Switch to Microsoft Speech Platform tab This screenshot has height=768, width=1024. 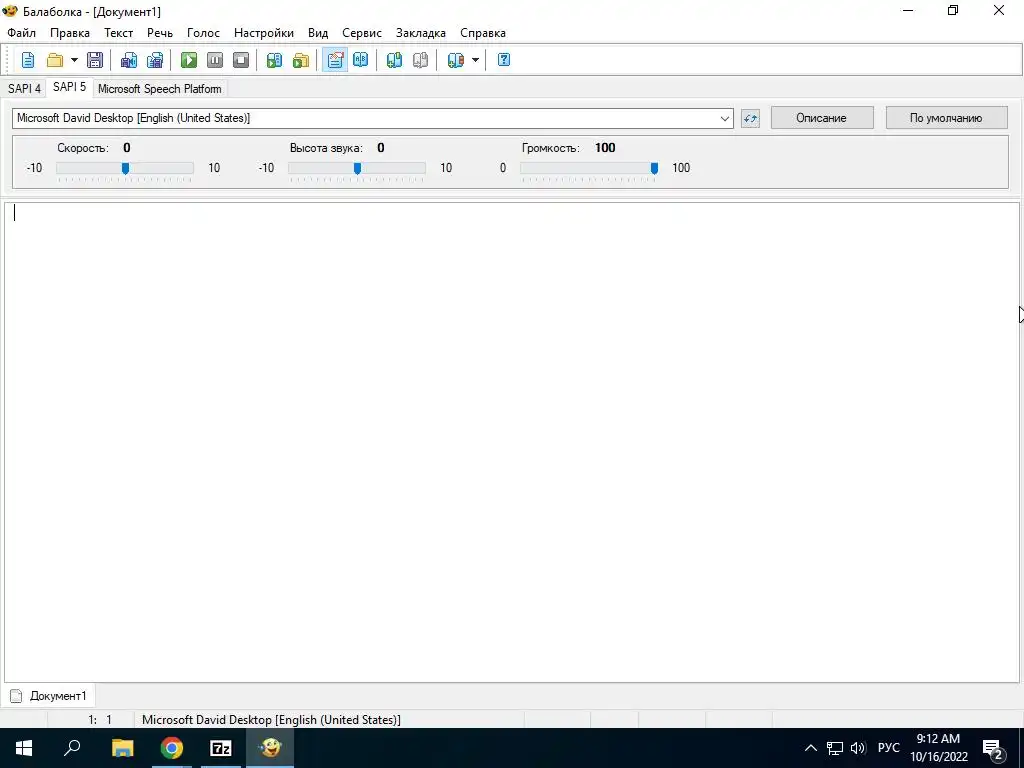(x=159, y=89)
